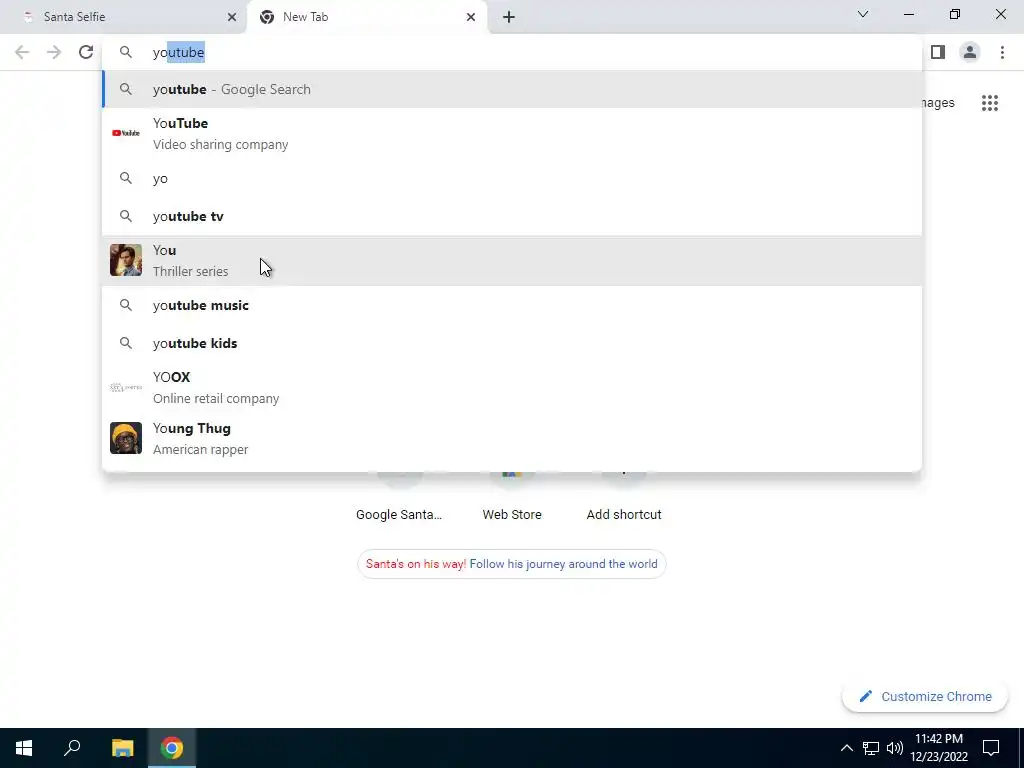Open the Windows notification center

point(991,748)
